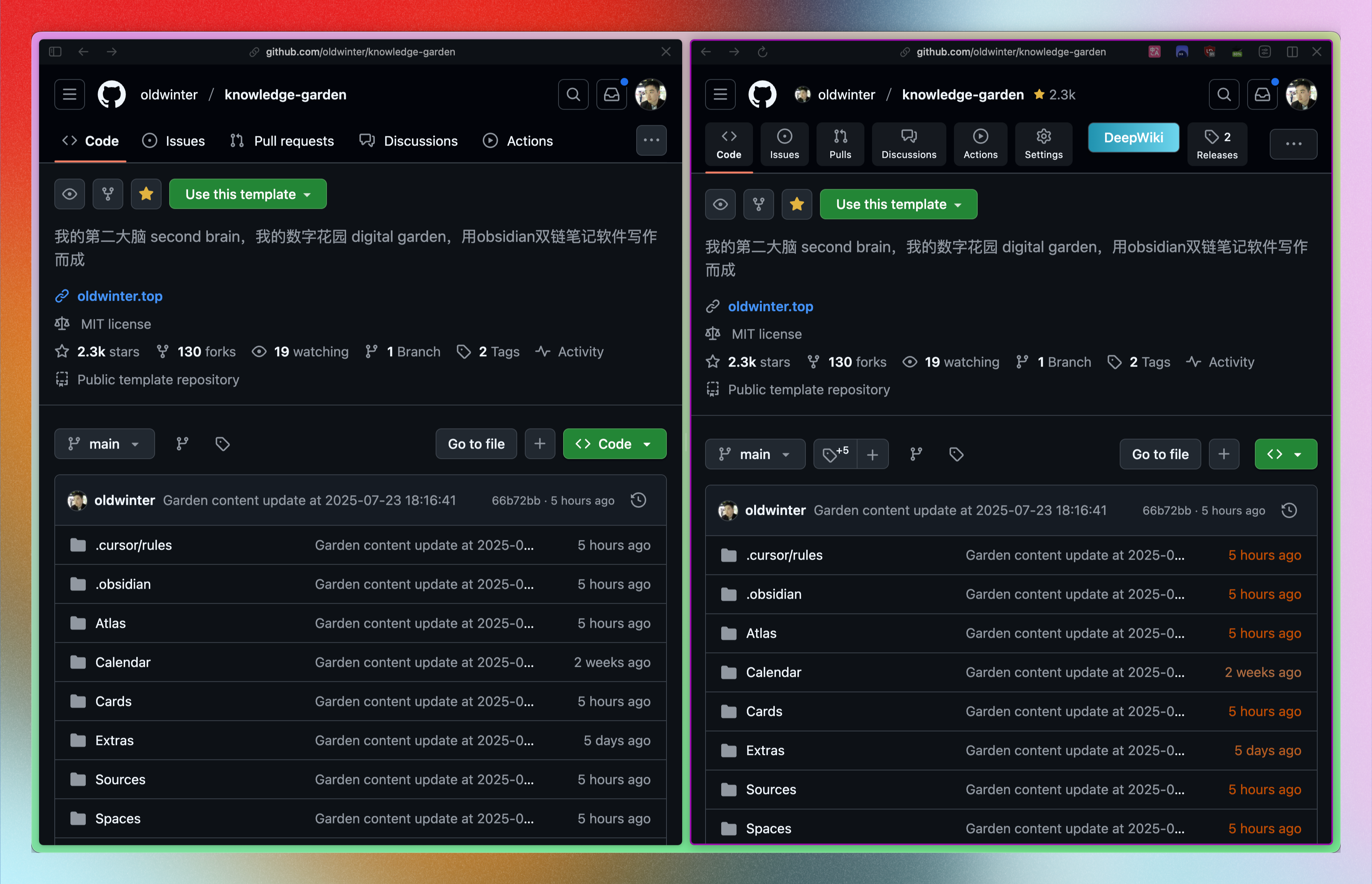Expand Use this template dropdown in right window
Screen dimensions: 1372x884
[898, 205]
